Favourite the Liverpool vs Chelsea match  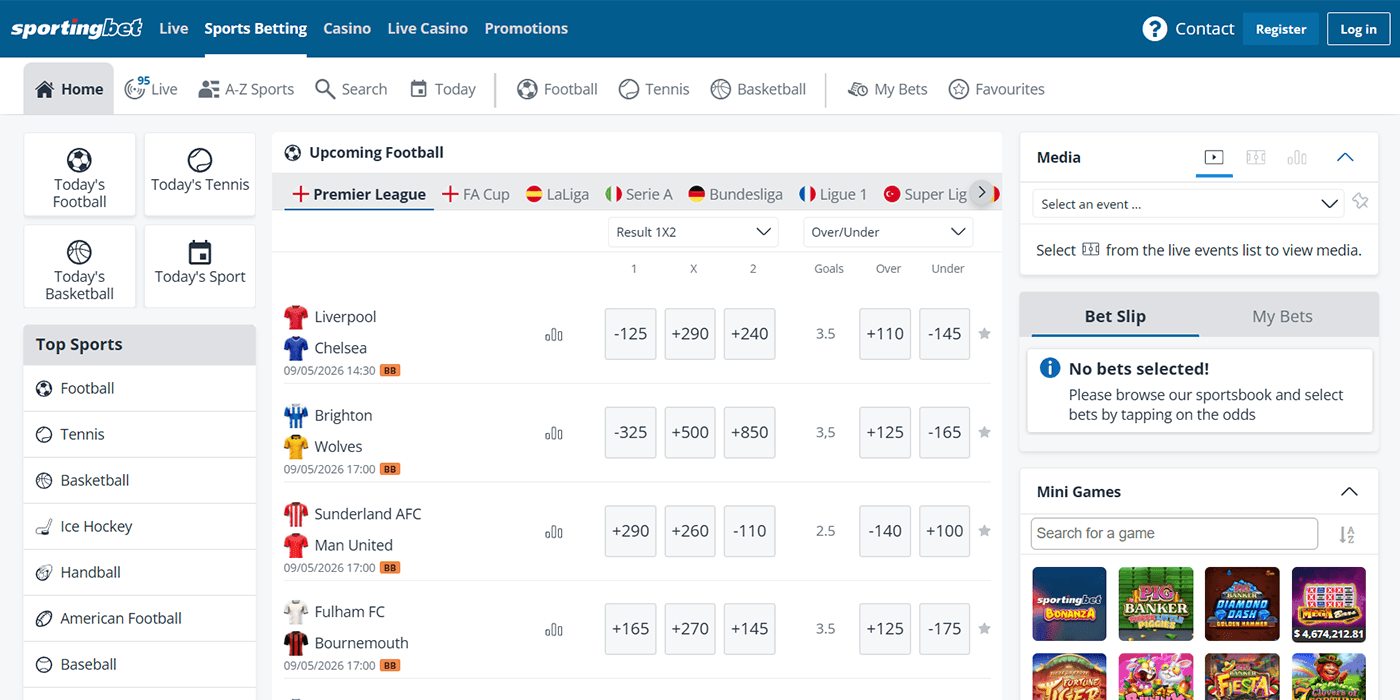coord(984,334)
